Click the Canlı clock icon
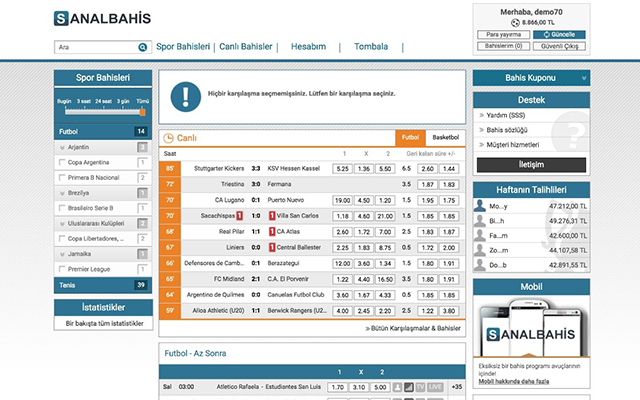The width and height of the screenshot is (640, 400). [x=168, y=137]
